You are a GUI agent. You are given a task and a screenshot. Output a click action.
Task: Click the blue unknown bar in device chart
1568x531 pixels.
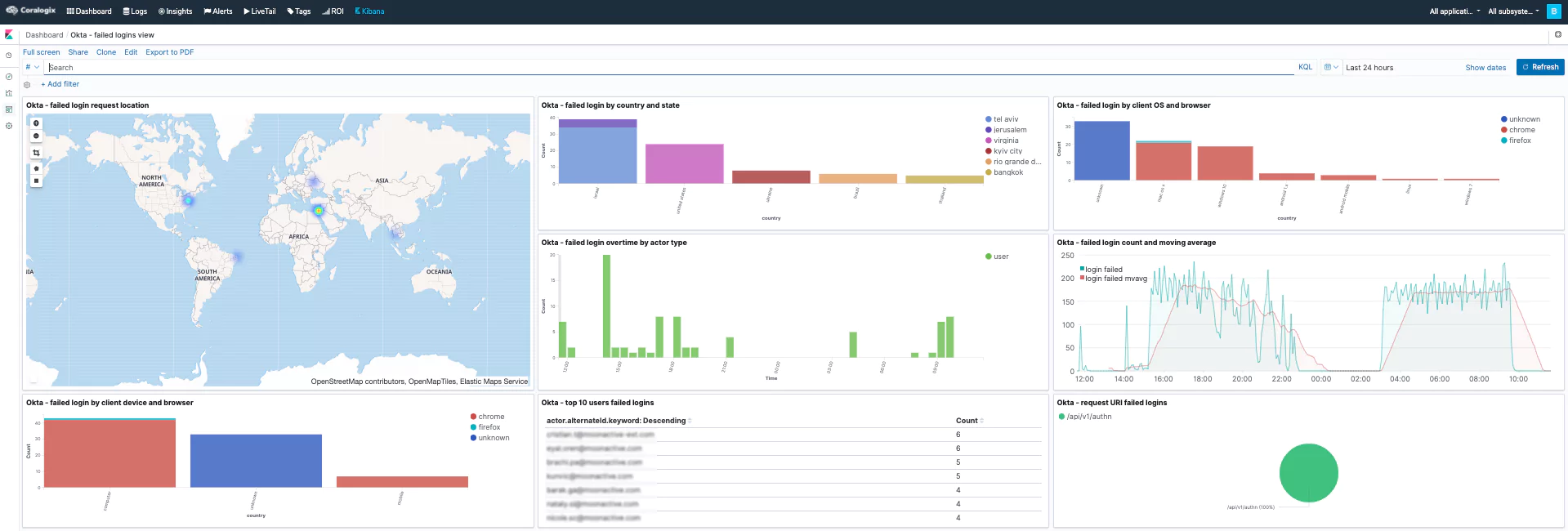(256, 461)
